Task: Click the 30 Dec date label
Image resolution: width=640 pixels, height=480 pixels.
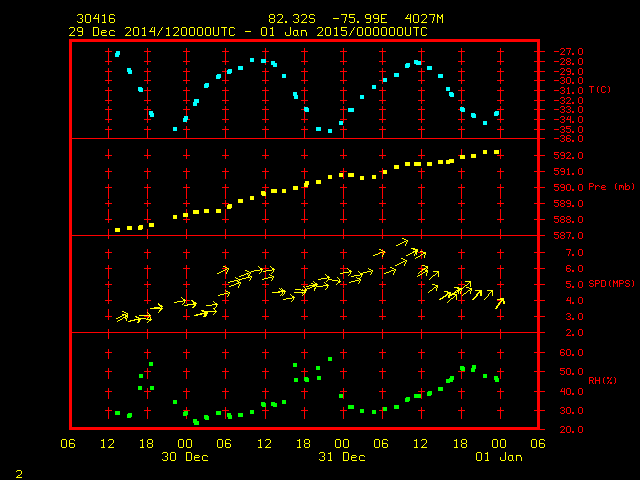Action: click(185, 457)
